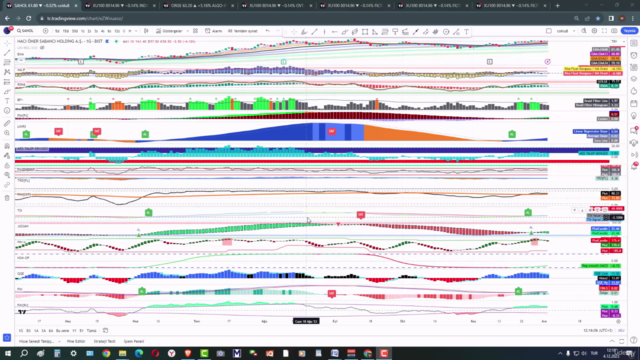Set date range to Bu sene
Viewport: 640px width, 360px height.
click(62, 331)
